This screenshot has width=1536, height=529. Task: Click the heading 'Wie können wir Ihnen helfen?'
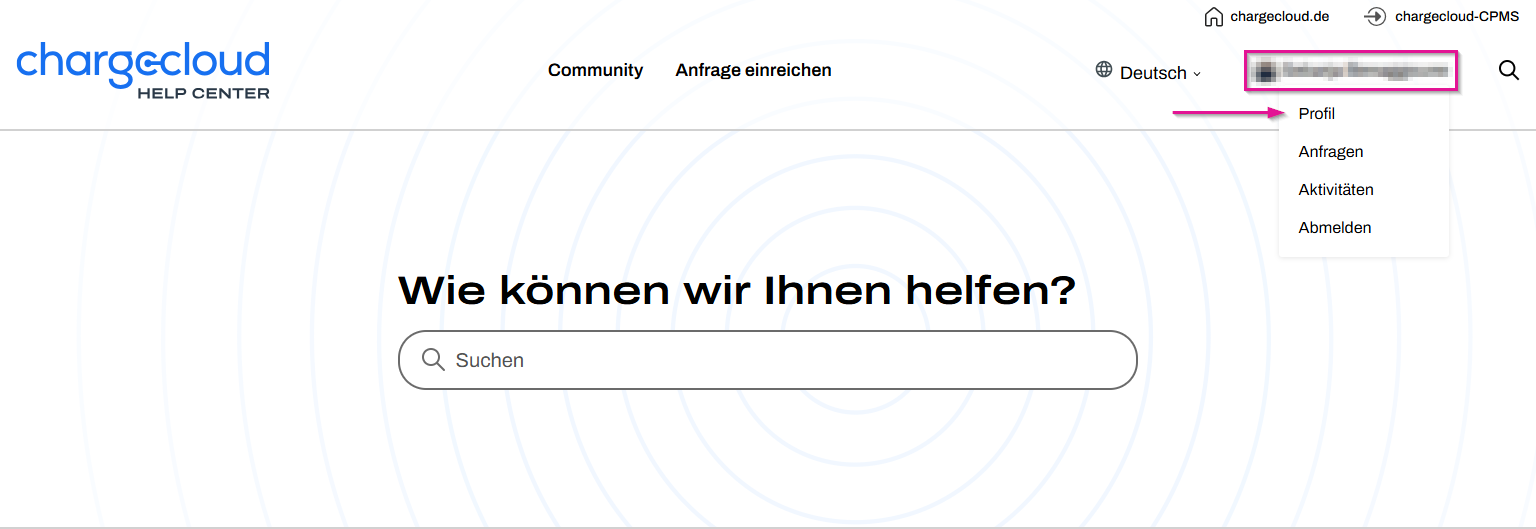(x=737, y=290)
